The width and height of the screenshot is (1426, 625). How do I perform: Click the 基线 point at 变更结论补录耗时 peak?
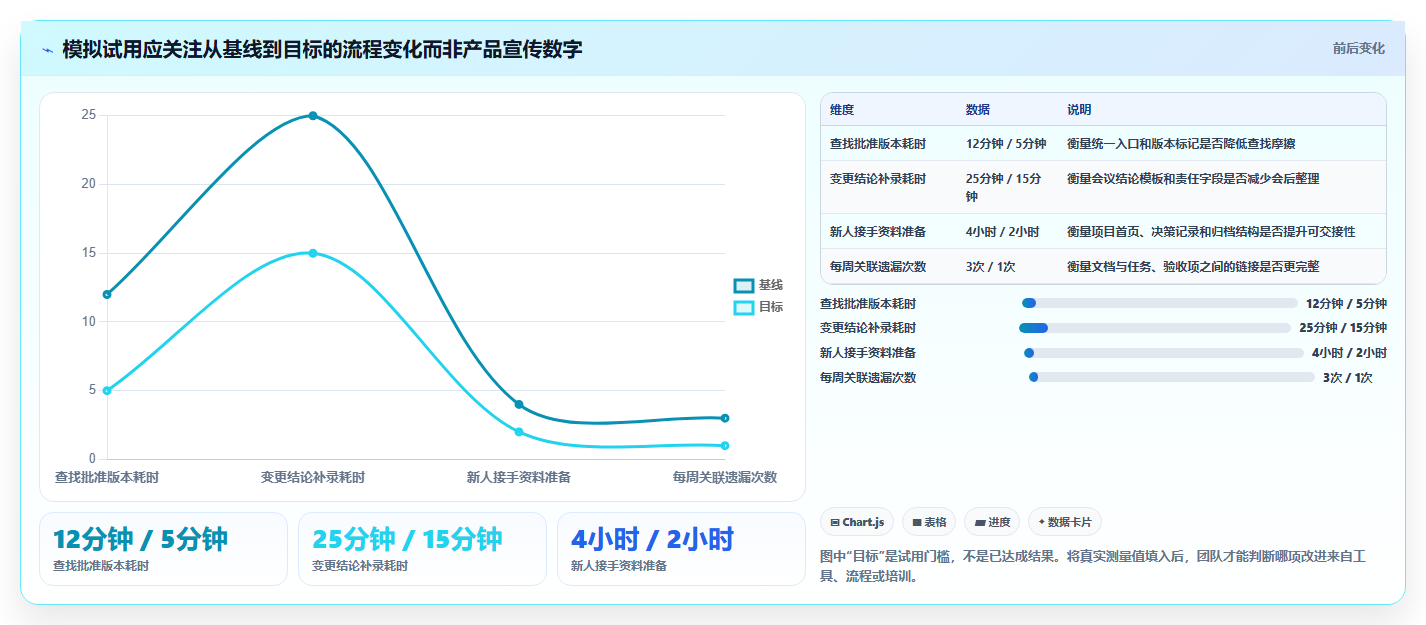pos(313,115)
